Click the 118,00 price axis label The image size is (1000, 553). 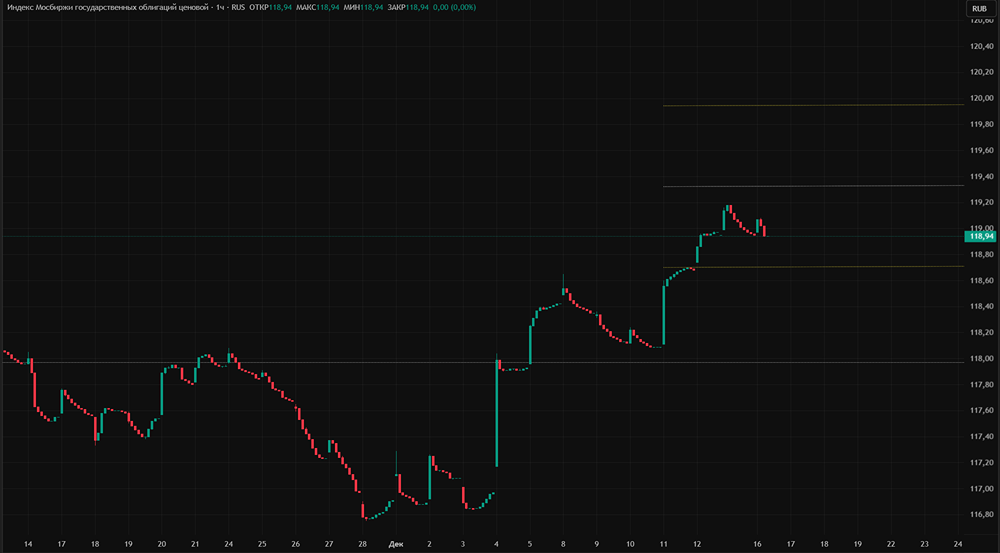tap(982, 358)
